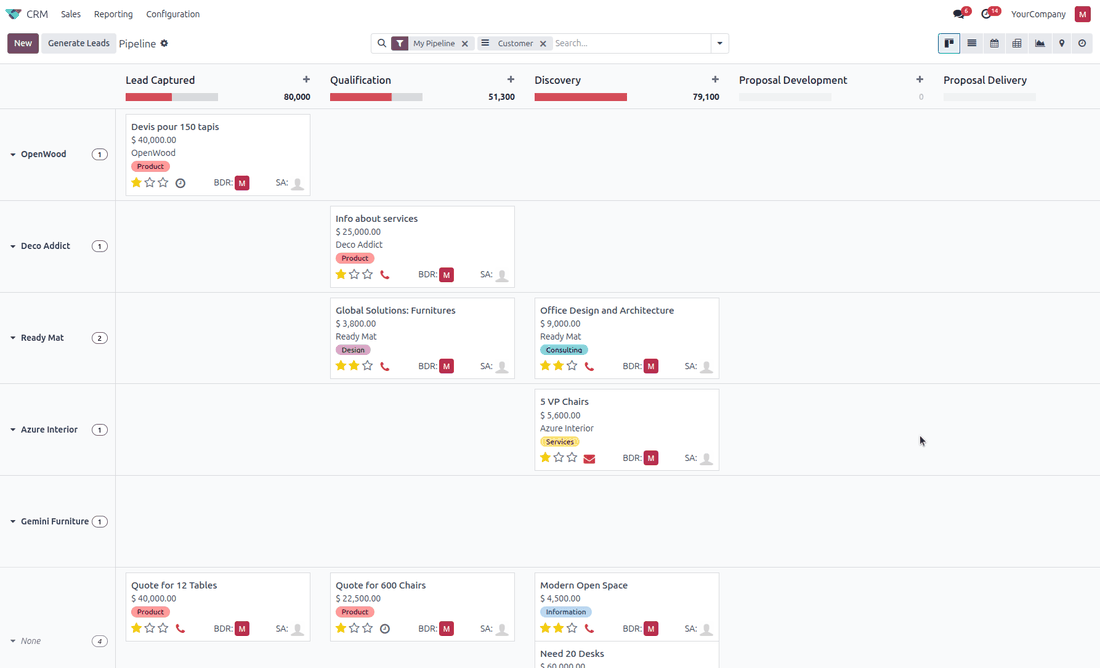The image size is (1100, 668).
Task: Open the Configuration menu
Action: [x=173, y=14]
